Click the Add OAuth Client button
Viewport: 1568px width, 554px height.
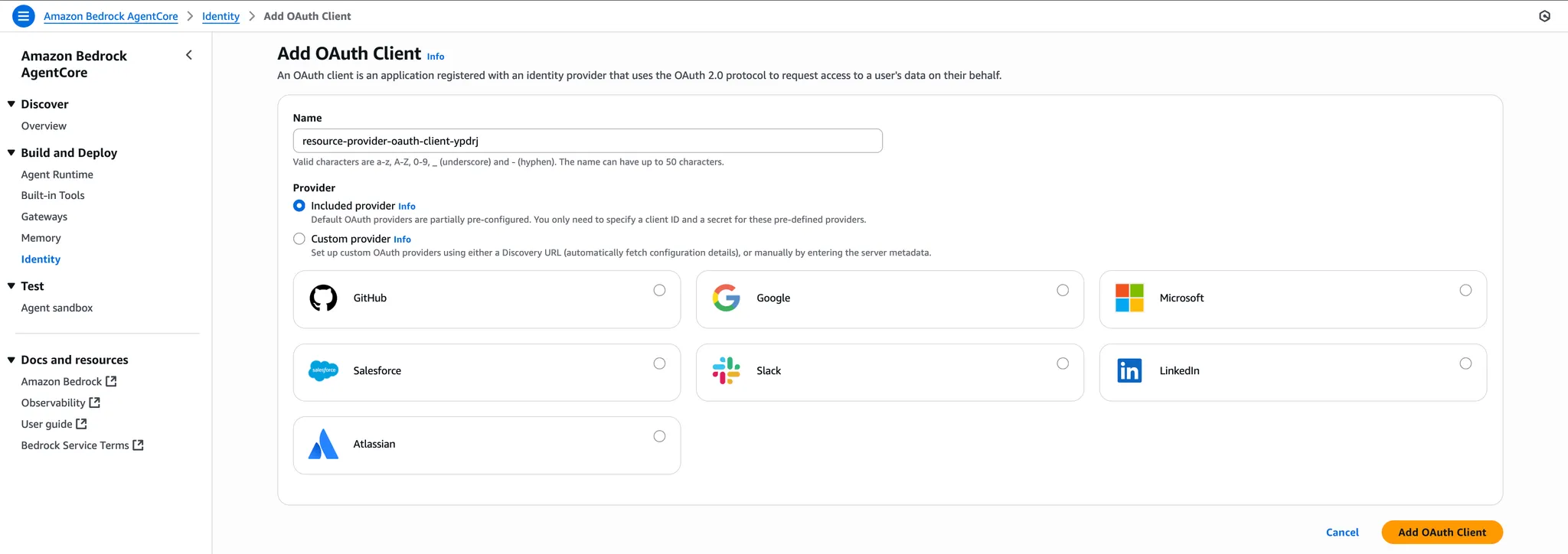pyautogui.click(x=1442, y=533)
